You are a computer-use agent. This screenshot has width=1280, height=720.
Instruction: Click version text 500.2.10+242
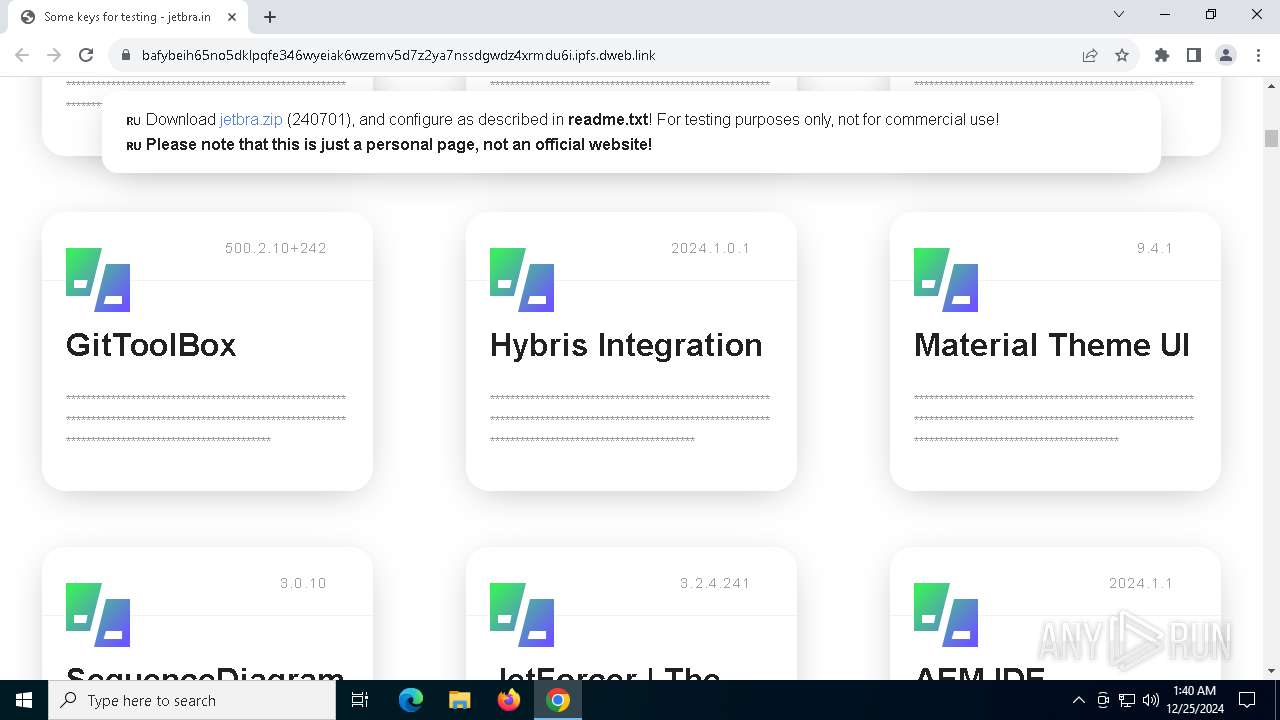click(276, 248)
